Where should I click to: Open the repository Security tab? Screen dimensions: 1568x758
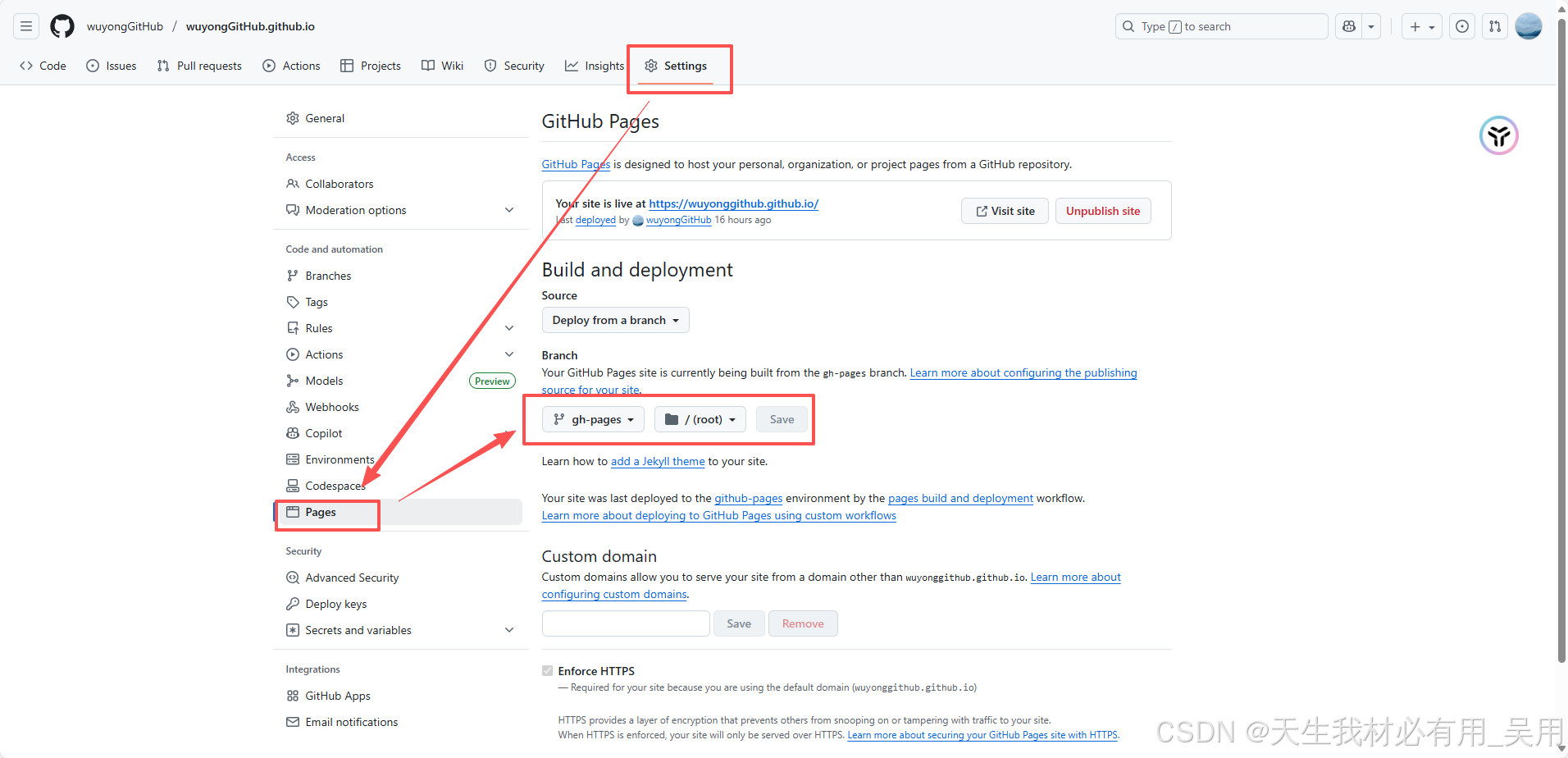point(514,66)
